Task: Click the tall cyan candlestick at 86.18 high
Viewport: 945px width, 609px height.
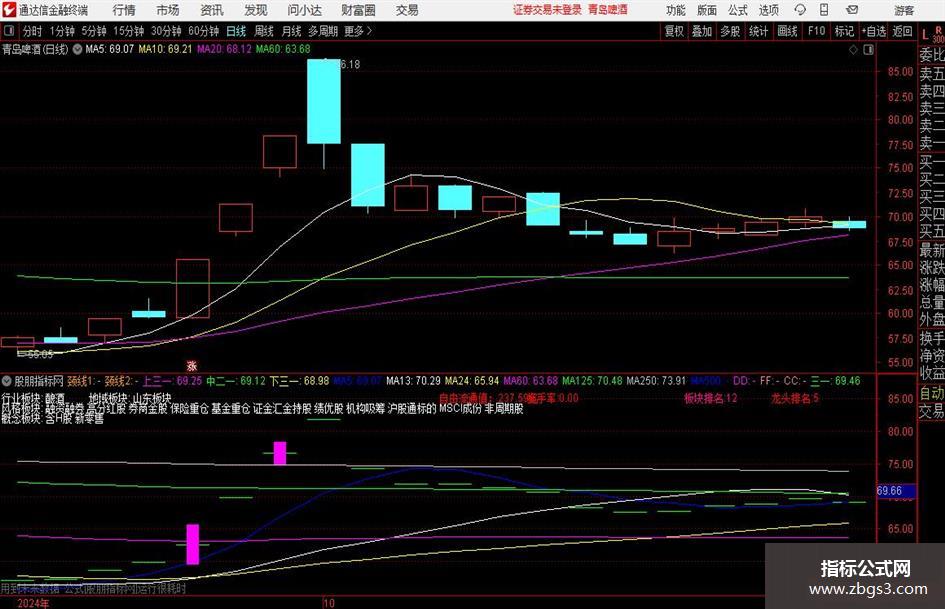Action: [x=324, y=101]
